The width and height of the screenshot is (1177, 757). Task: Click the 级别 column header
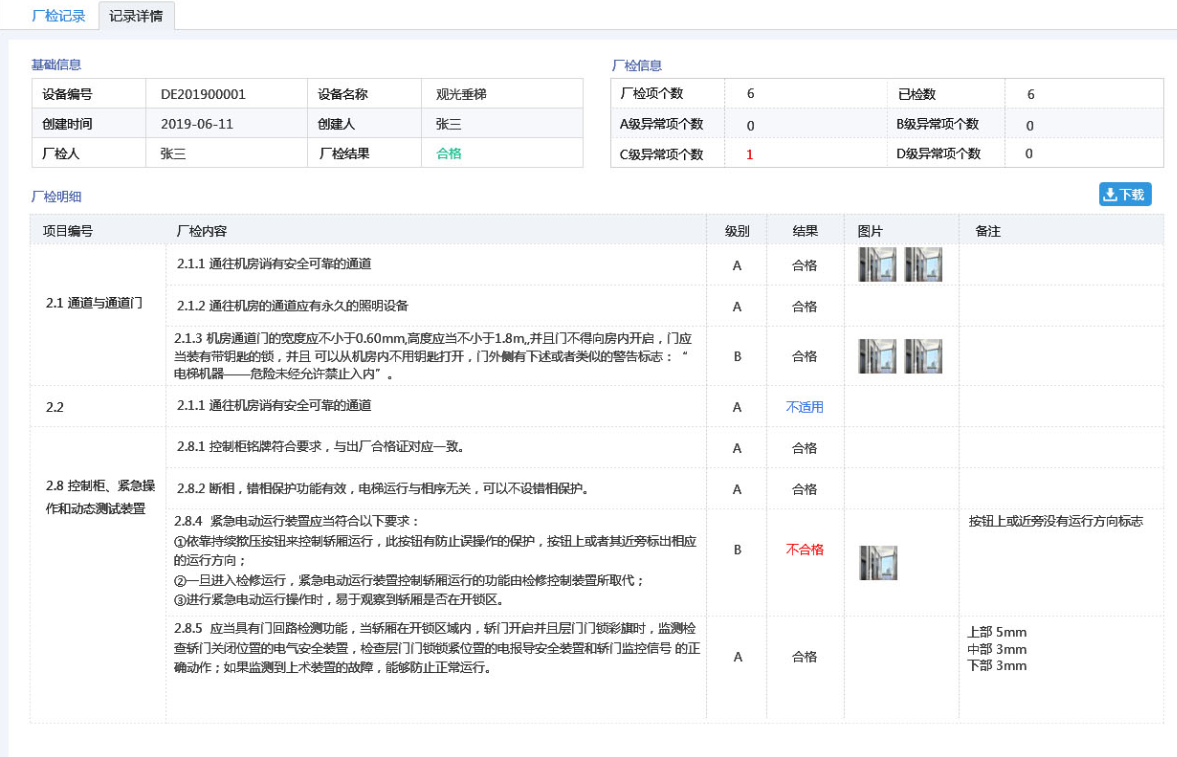(x=737, y=231)
